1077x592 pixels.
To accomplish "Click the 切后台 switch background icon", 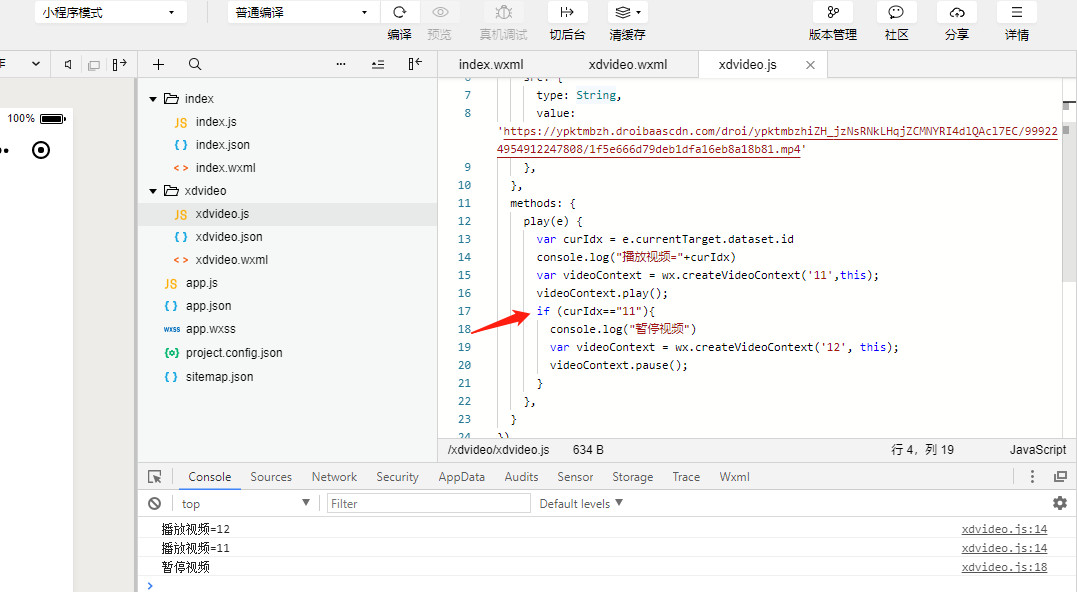I will [x=567, y=12].
